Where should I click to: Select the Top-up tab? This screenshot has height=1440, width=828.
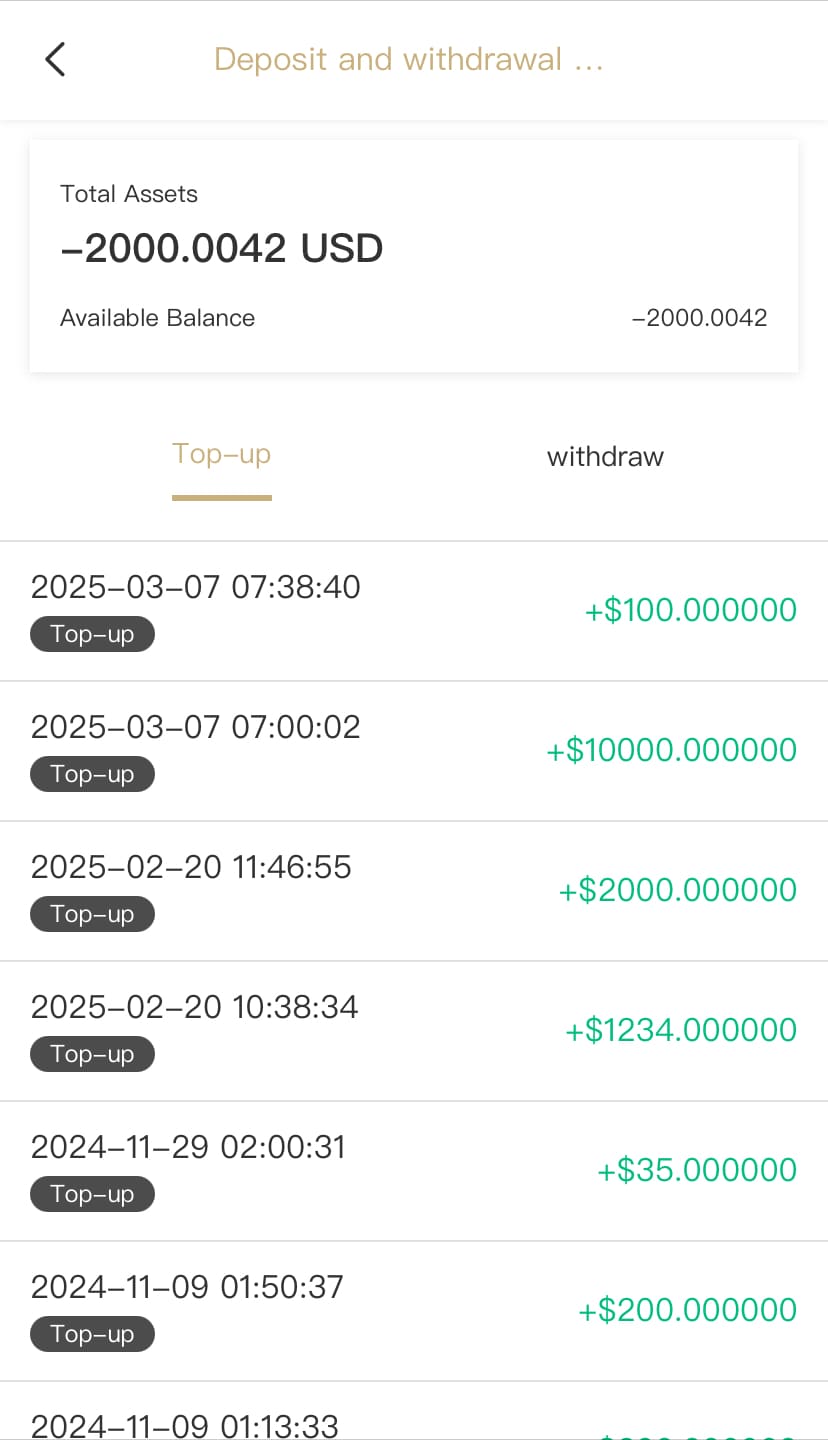point(221,455)
